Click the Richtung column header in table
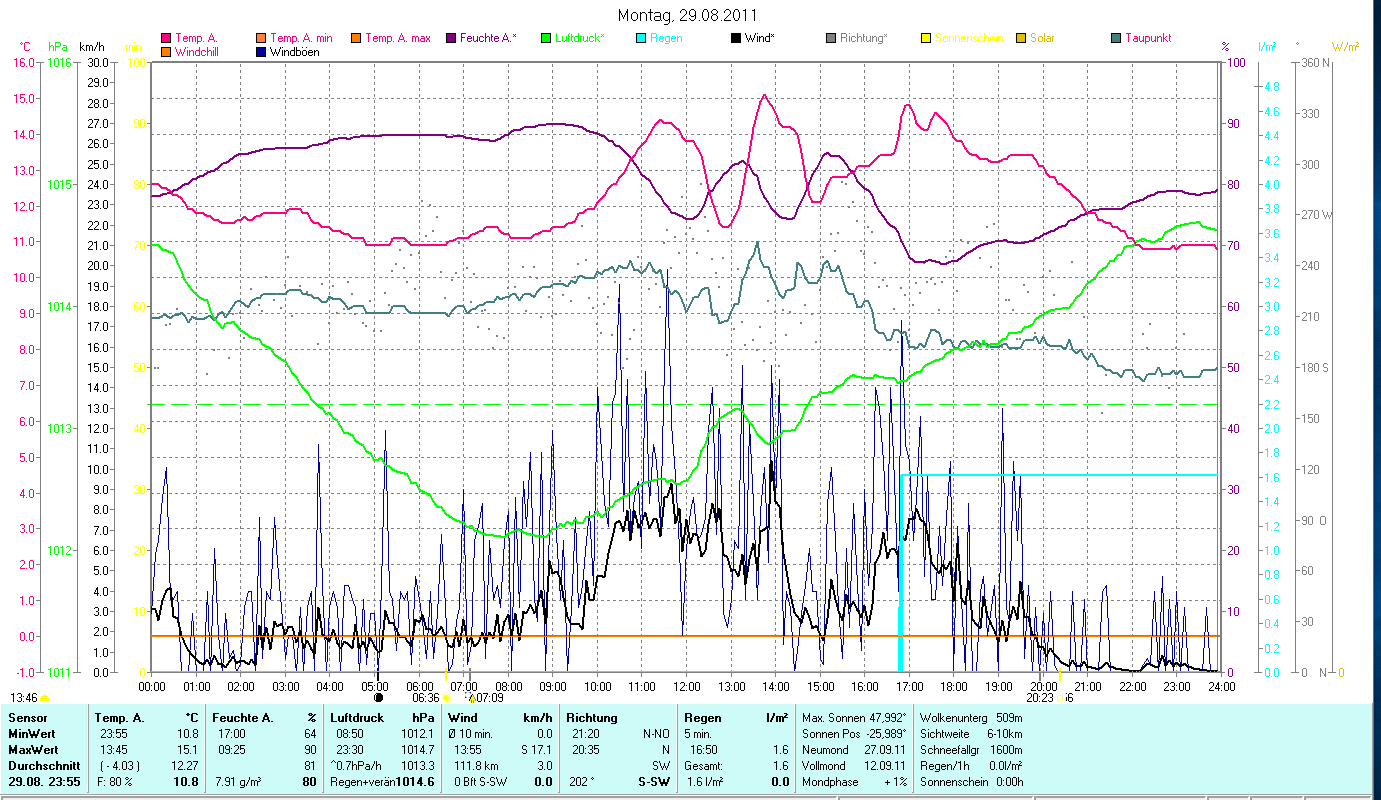 point(592,718)
